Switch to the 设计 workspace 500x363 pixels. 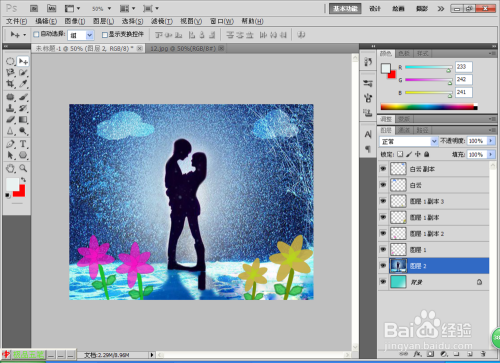(375, 9)
